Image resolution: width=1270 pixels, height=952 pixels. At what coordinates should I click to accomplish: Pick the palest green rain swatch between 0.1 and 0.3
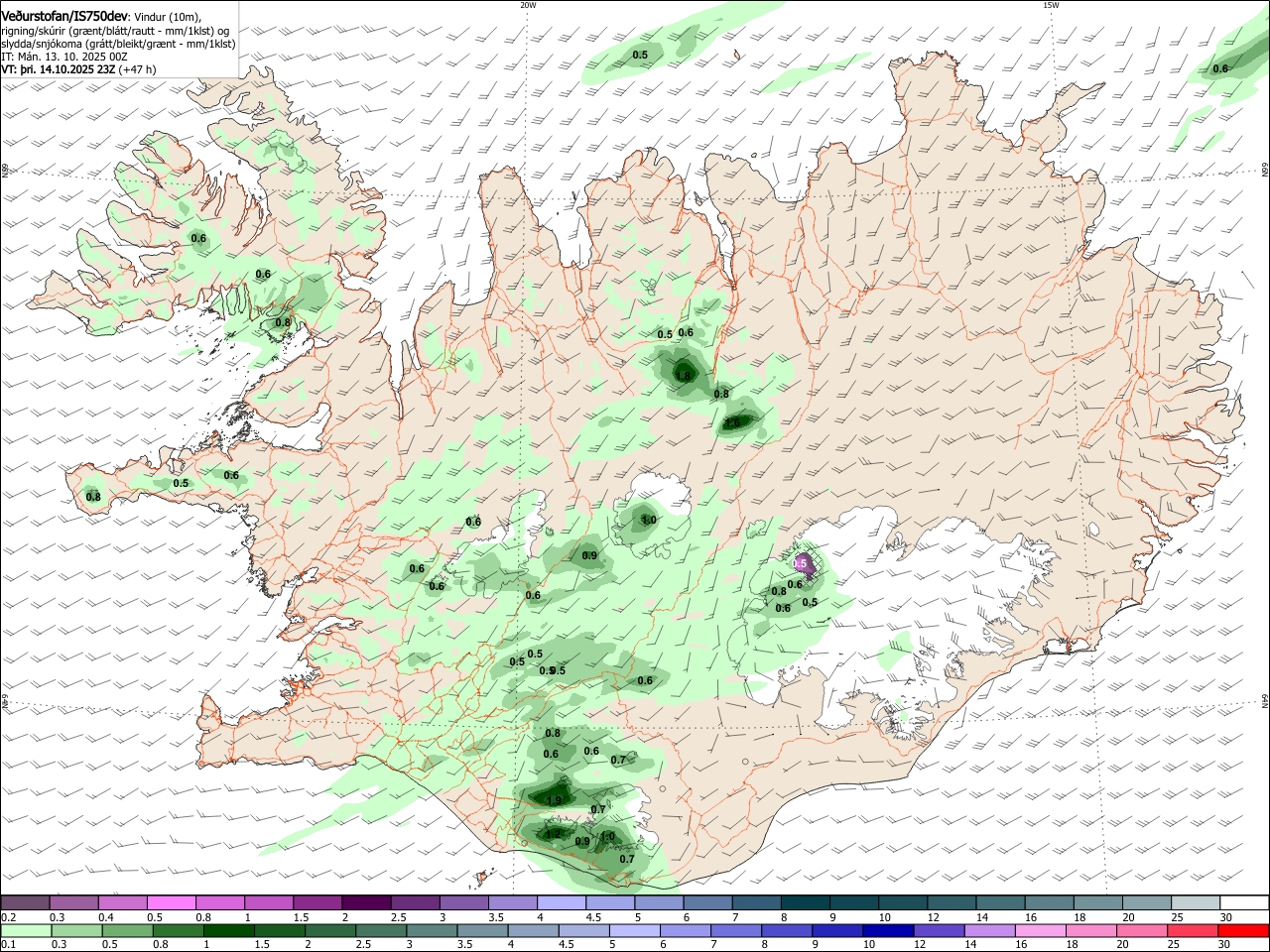[26, 931]
